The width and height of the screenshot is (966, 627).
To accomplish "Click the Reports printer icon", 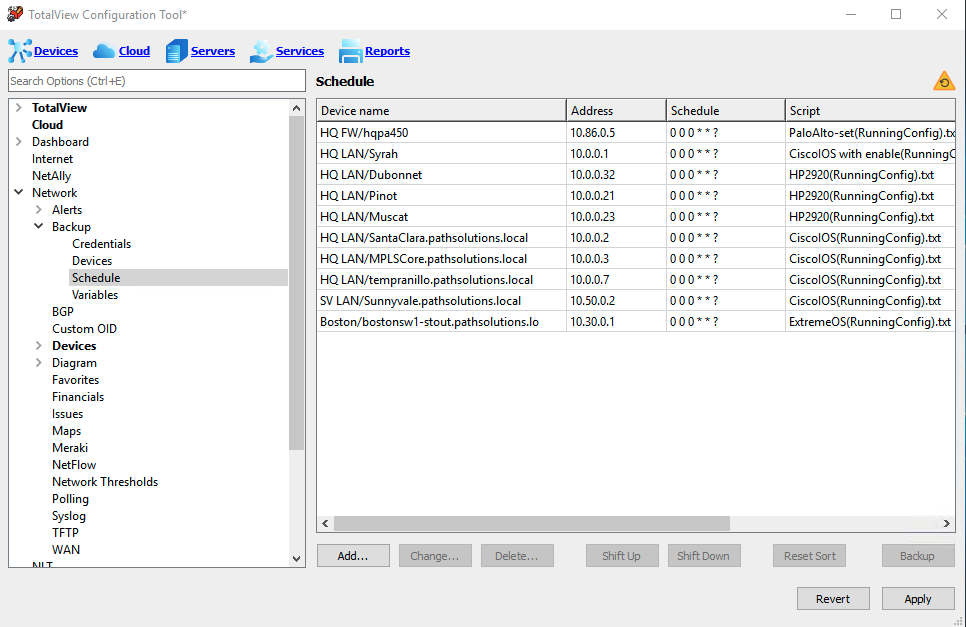I will click(x=350, y=51).
